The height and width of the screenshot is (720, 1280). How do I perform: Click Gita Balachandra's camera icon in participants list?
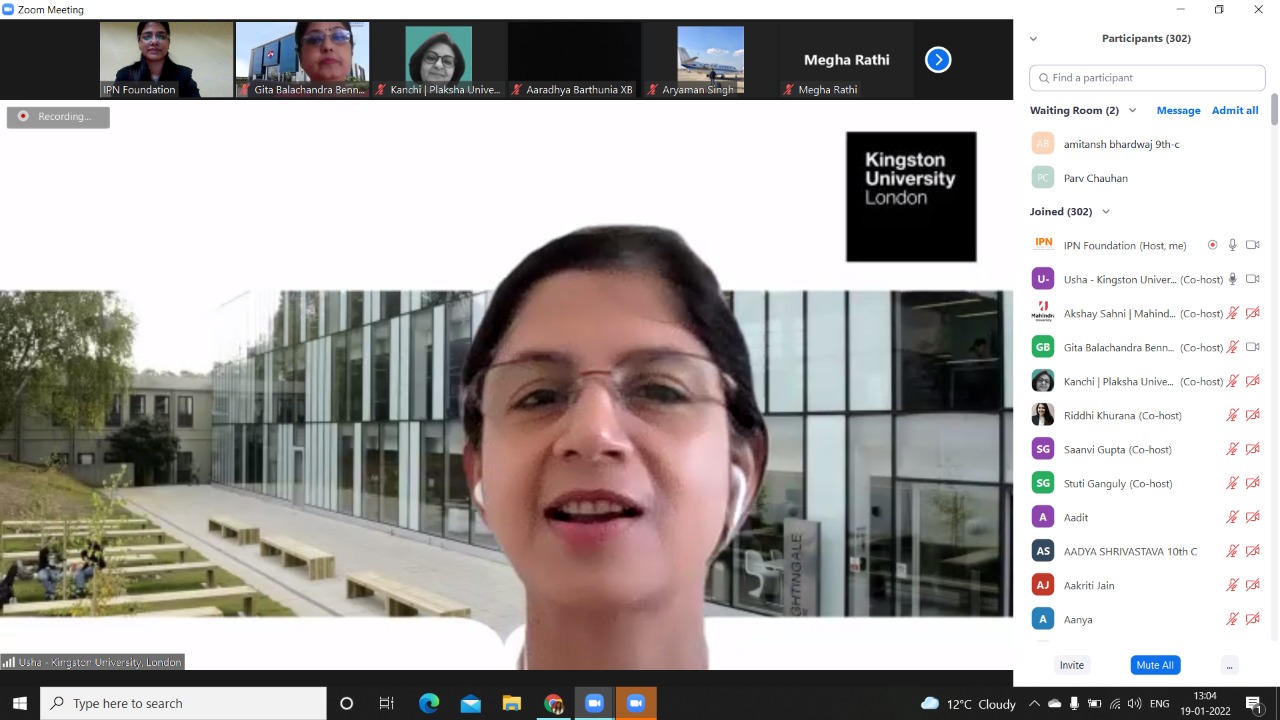point(1252,347)
